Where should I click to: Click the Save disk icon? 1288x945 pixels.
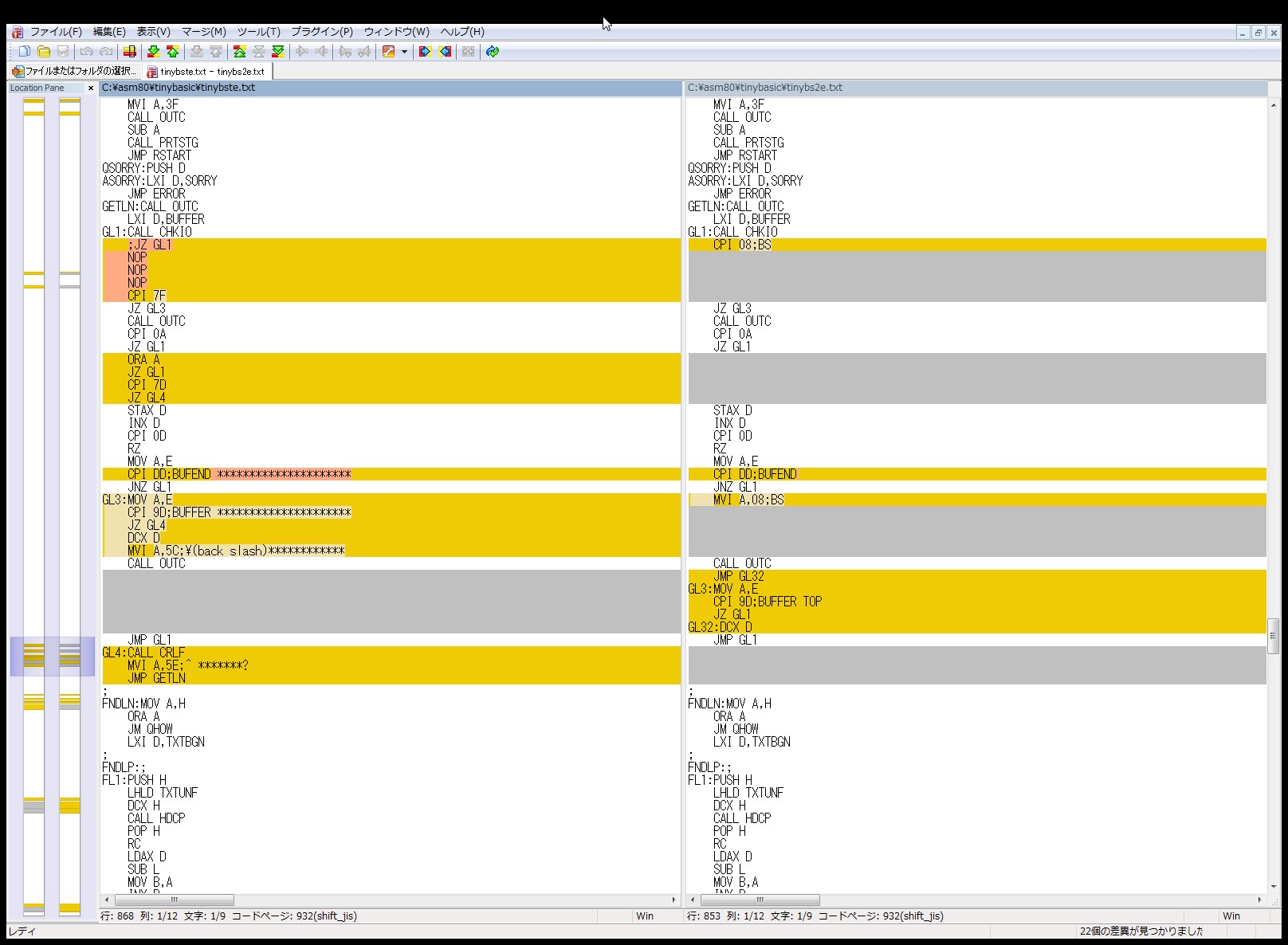point(63,52)
